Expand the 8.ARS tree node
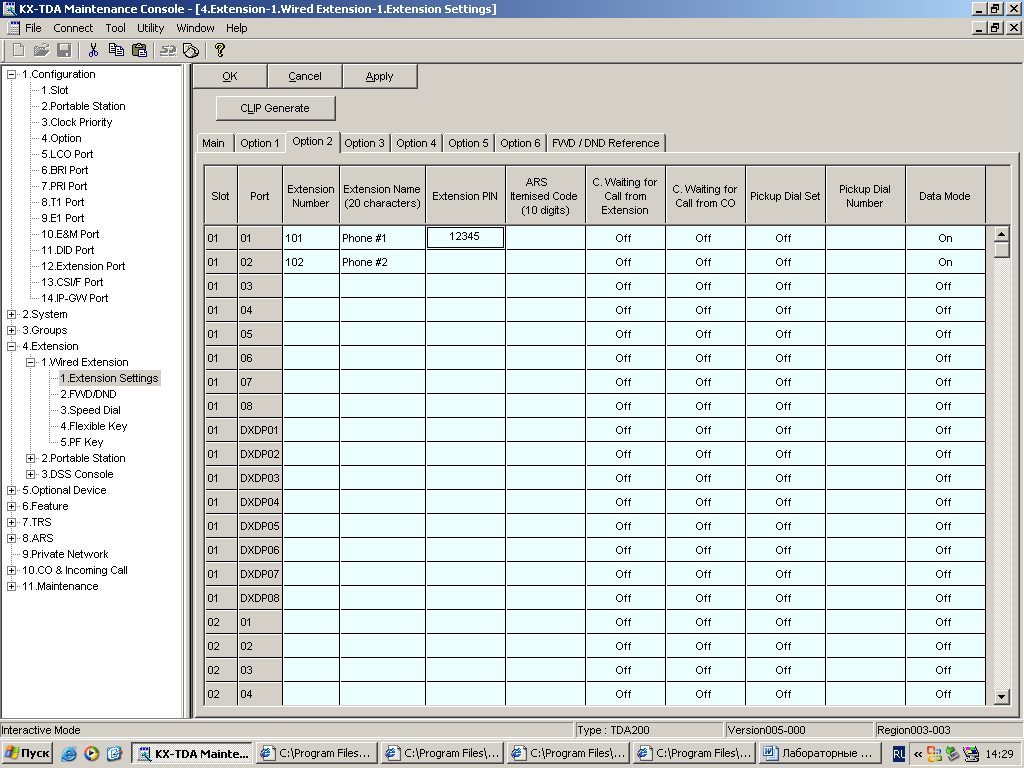1024x768 pixels. point(11,538)
